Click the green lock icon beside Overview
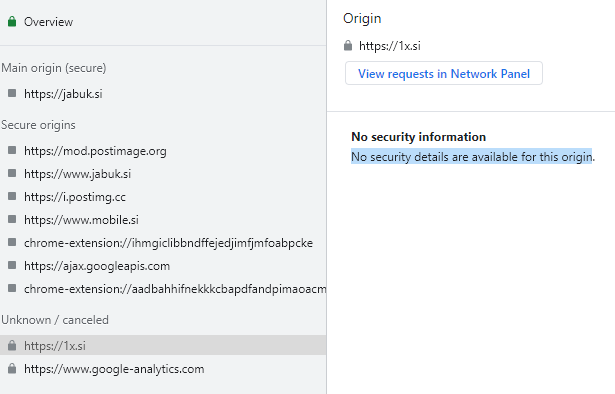 tap(12, 22)
